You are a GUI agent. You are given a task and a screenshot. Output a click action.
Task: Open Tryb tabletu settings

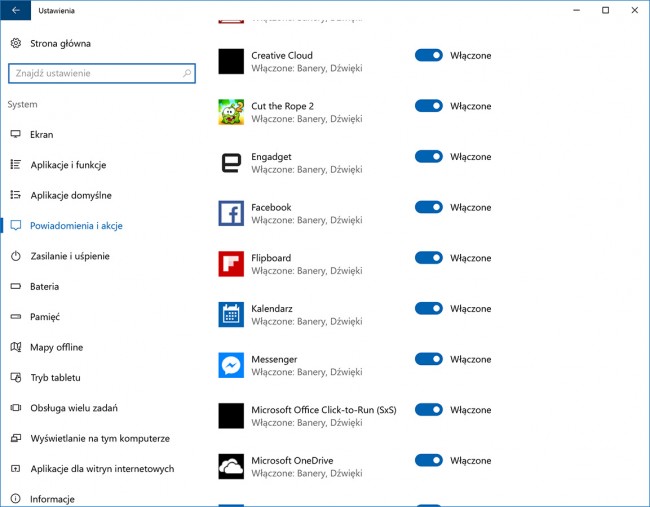pyautogui.click(x=56, y=378)
